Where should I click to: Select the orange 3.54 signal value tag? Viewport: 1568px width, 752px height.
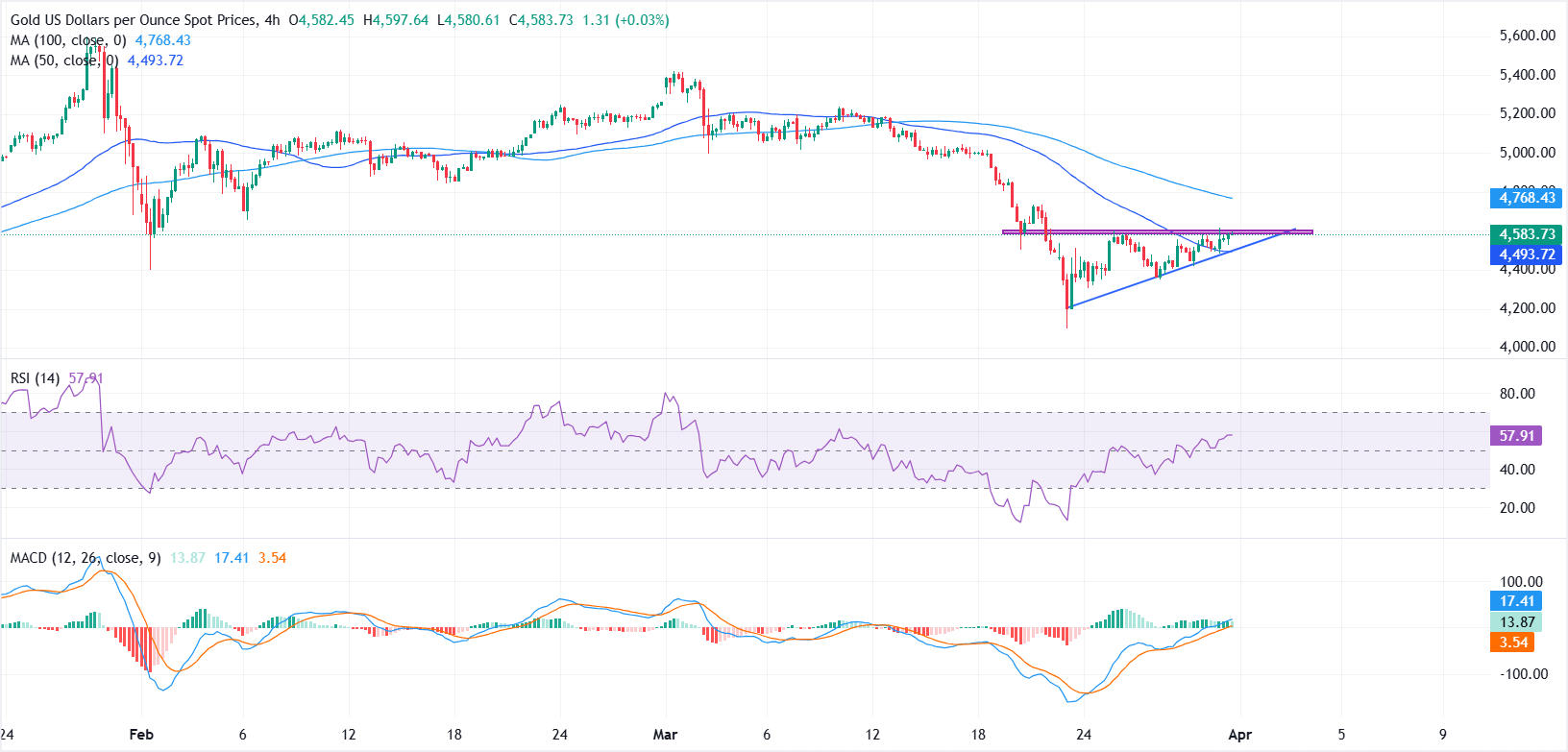(1513, 643)
